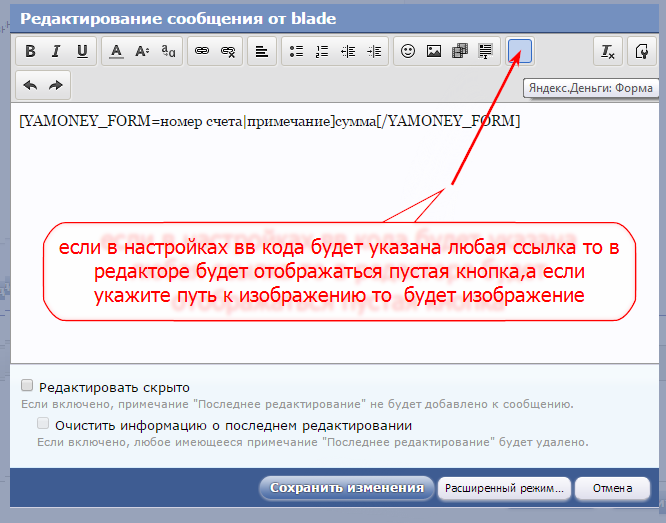
Task: Apply italic text style
Action: pyautogui.click(x=56, y=51)
